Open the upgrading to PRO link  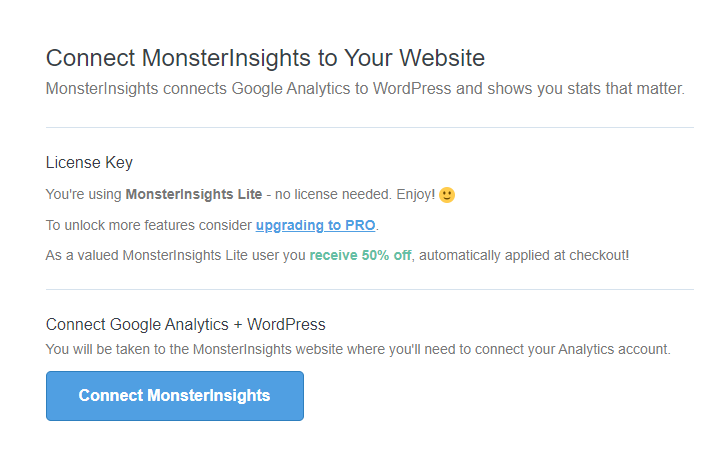pyautogui.click(x=315, y=225)
